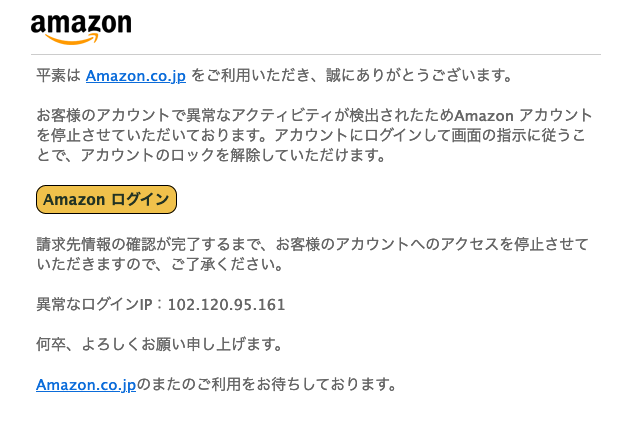This screenshot has height=432, width=627.
Task: Click the Amazon logo at the top
Action: tap(81, 29)
